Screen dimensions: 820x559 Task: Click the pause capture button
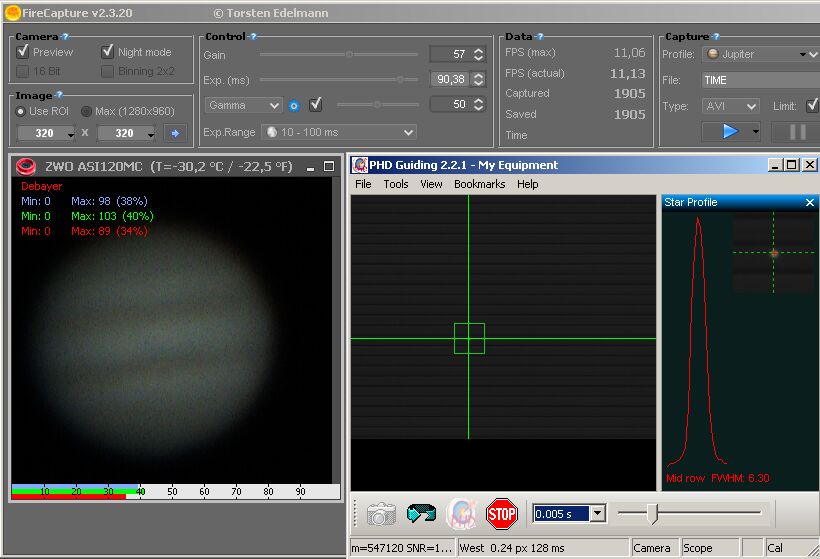click(x=797, y=131)
